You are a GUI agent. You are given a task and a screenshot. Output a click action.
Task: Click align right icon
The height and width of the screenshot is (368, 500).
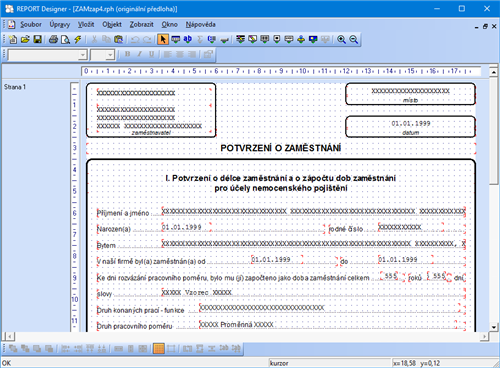pyautogui.click(x=192, y=54)
